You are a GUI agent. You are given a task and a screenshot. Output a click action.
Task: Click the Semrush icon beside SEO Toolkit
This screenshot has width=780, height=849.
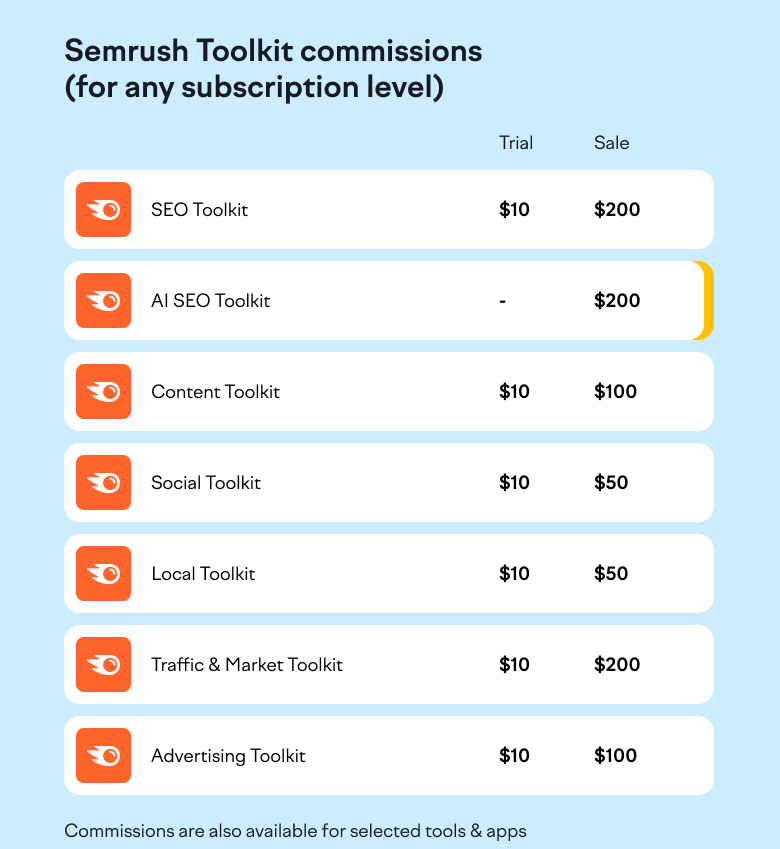pos(103,210)
